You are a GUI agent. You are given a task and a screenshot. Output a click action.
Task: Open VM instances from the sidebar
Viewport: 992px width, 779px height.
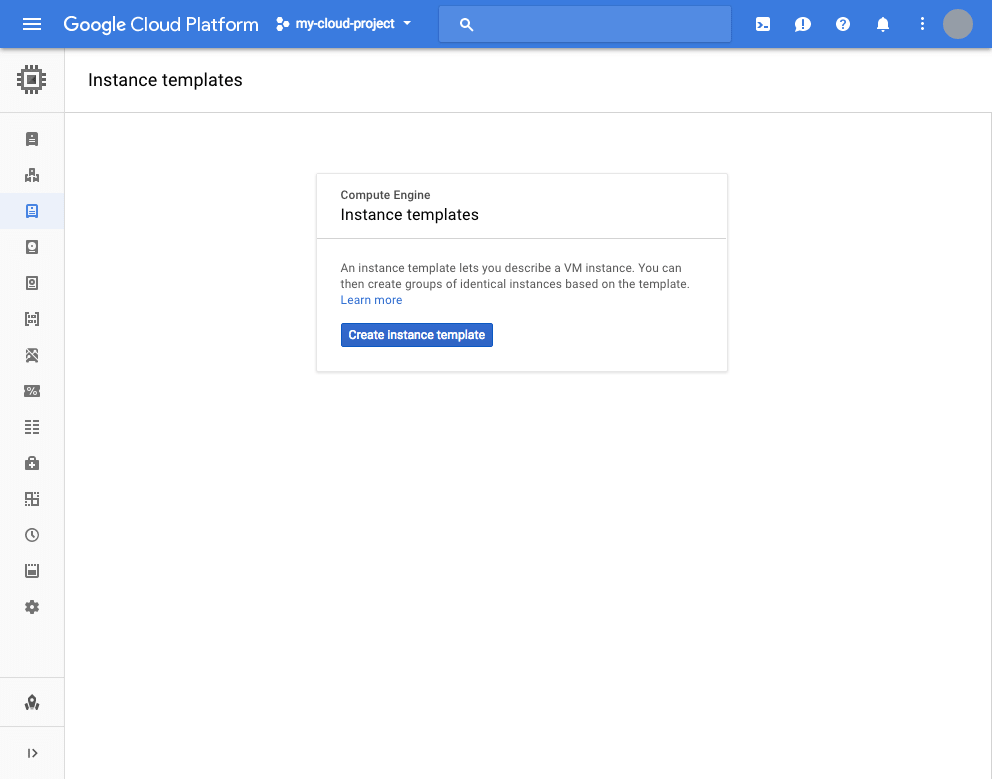click(32, 139)
